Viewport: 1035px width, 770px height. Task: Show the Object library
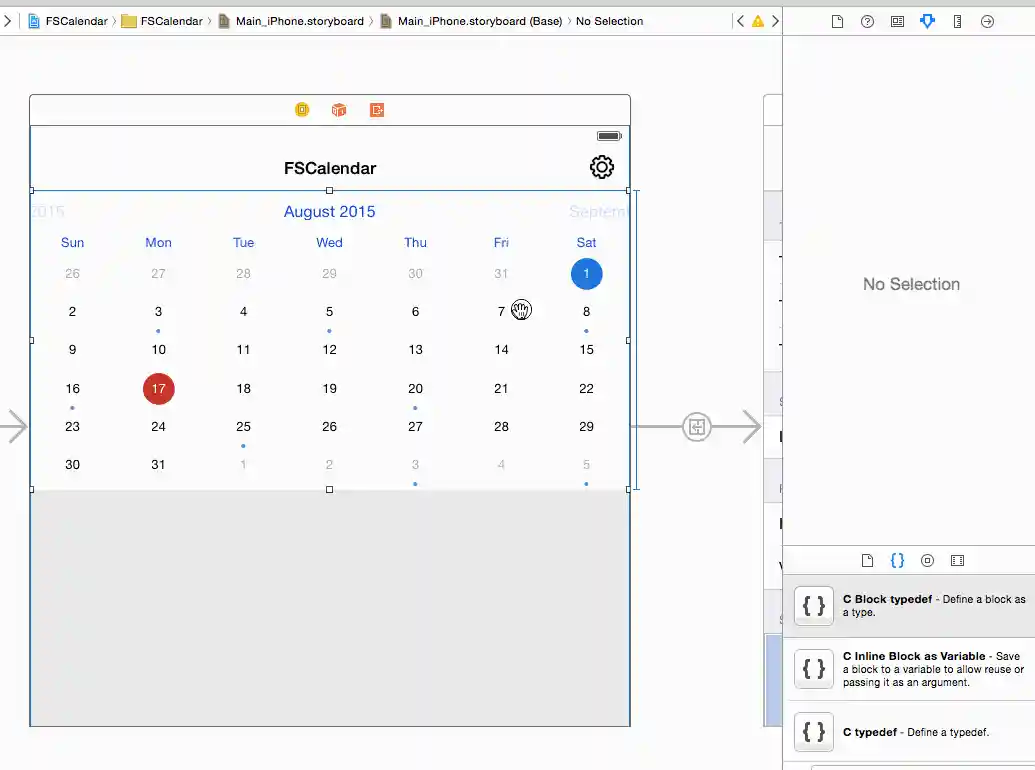click(927, 561)
